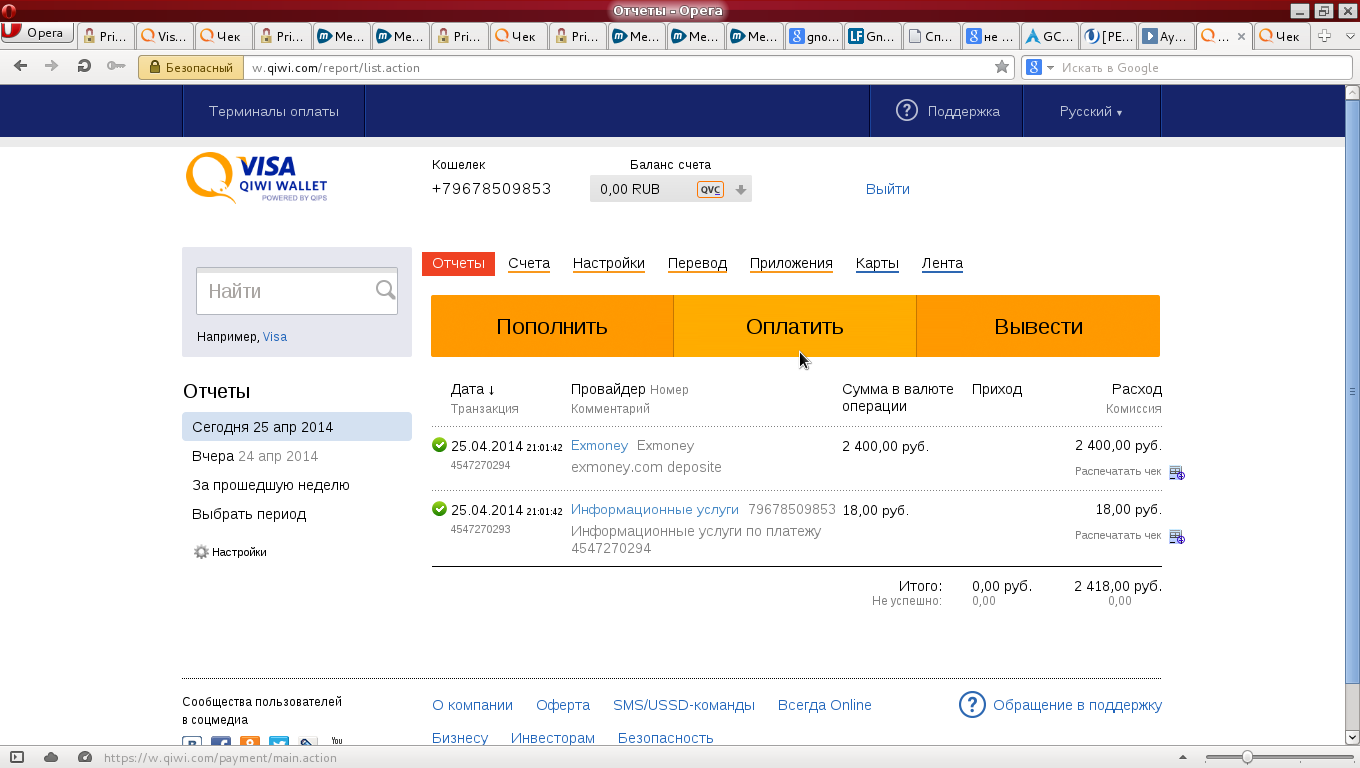The image size is (1360, 768).
Task: Sort transactions by the Дата column header
Action: point(473,389)
